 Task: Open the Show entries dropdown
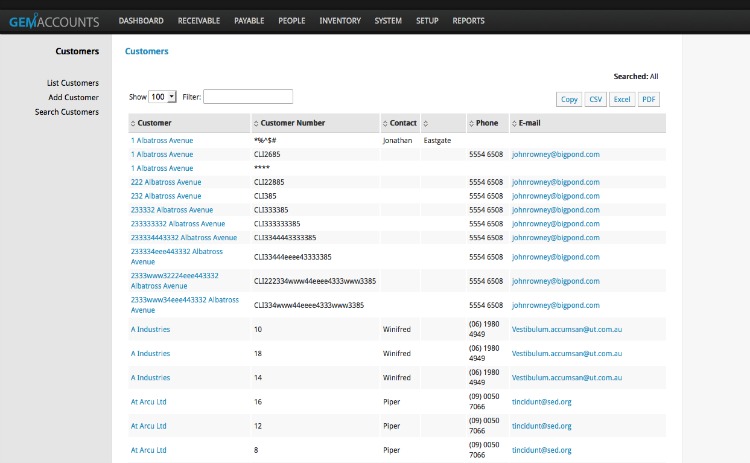(162, 97)
